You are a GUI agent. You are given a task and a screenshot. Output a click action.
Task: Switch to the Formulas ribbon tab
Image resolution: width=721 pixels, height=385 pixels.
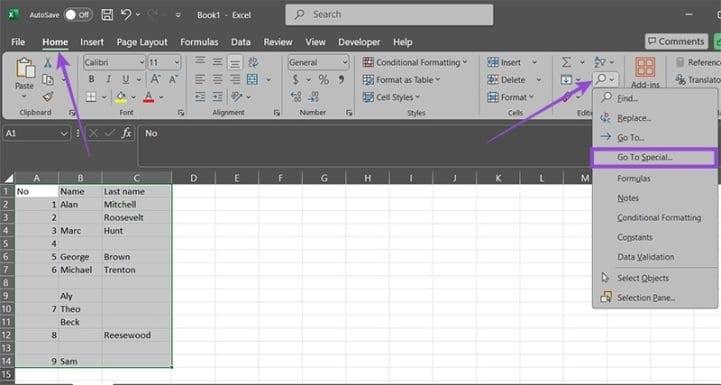tap(199, 42)
